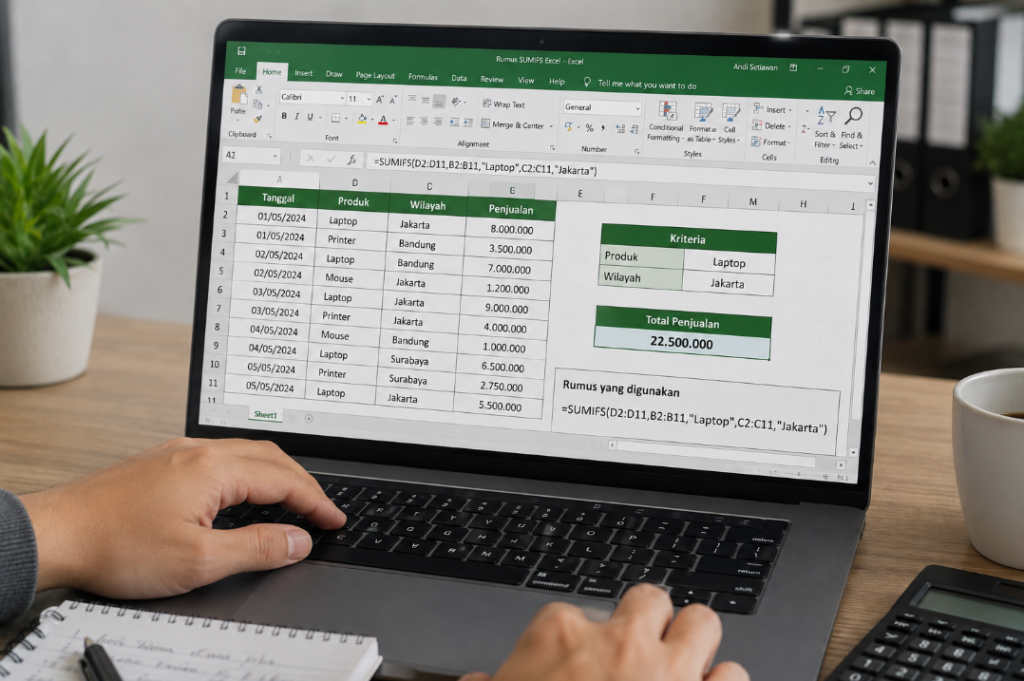The width and height of the screenshot is (1024, 681).
Task: Apply the red Font Color
Action: click(383, 120)
